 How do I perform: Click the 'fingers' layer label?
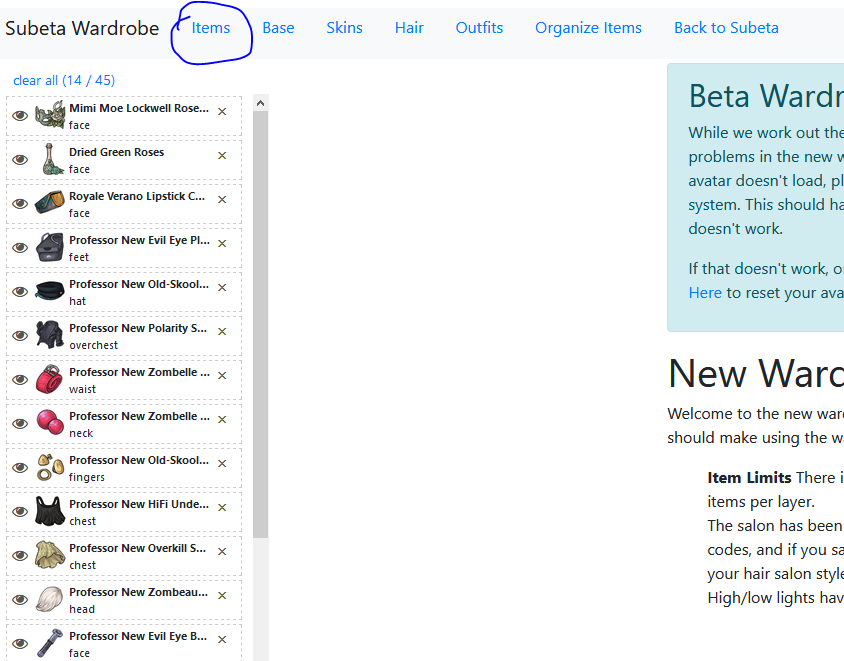coord(87,477)
